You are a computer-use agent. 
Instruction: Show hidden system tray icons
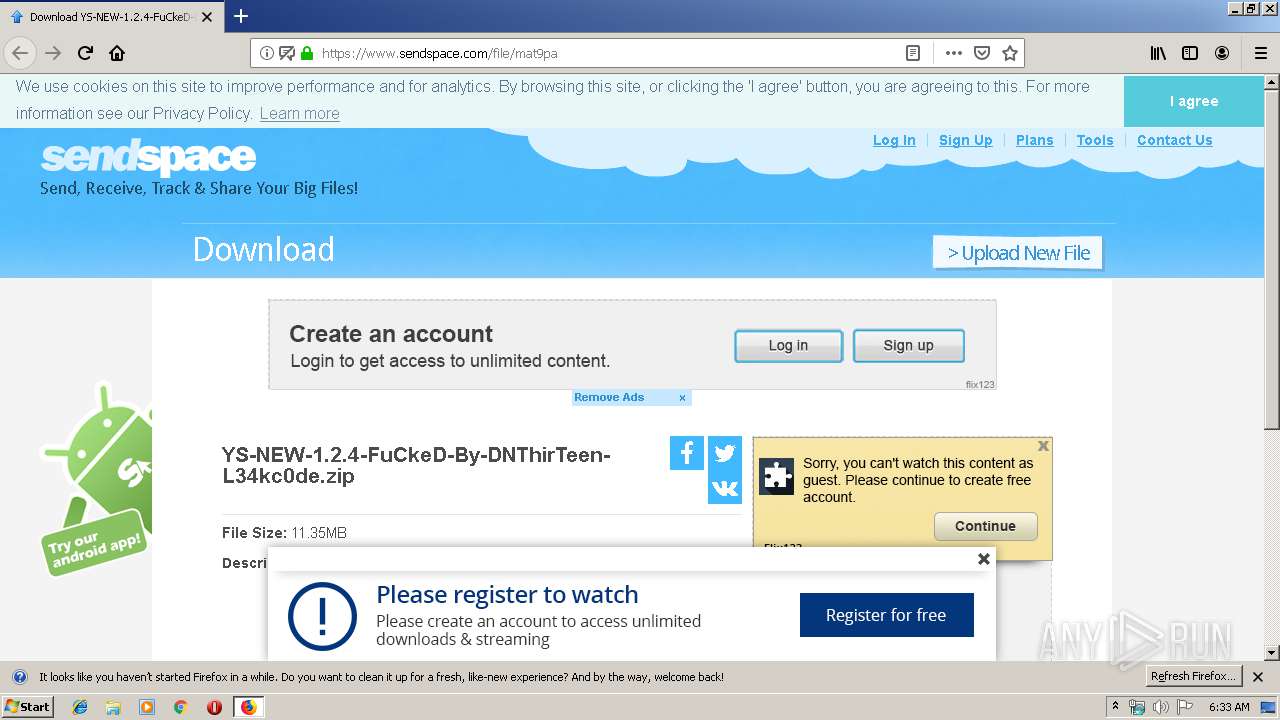click(1116, 707)
